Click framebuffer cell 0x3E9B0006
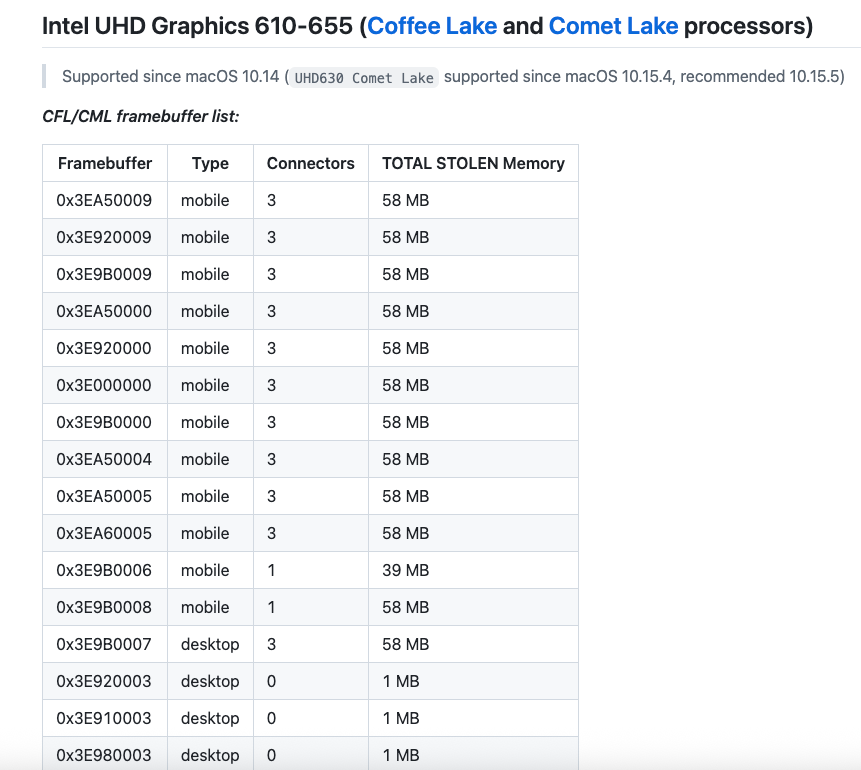Screen dimensions: 861x770 coord(105,570)
